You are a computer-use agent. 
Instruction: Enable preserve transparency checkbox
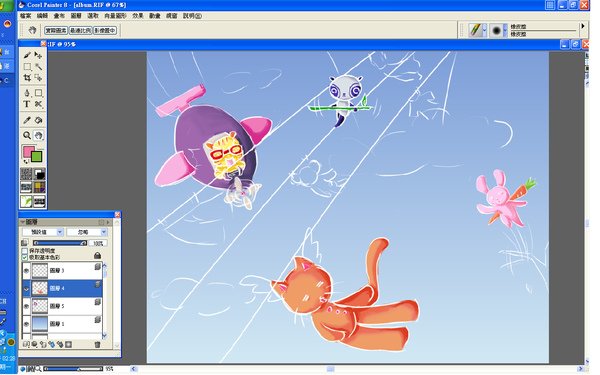coord(24,251)
